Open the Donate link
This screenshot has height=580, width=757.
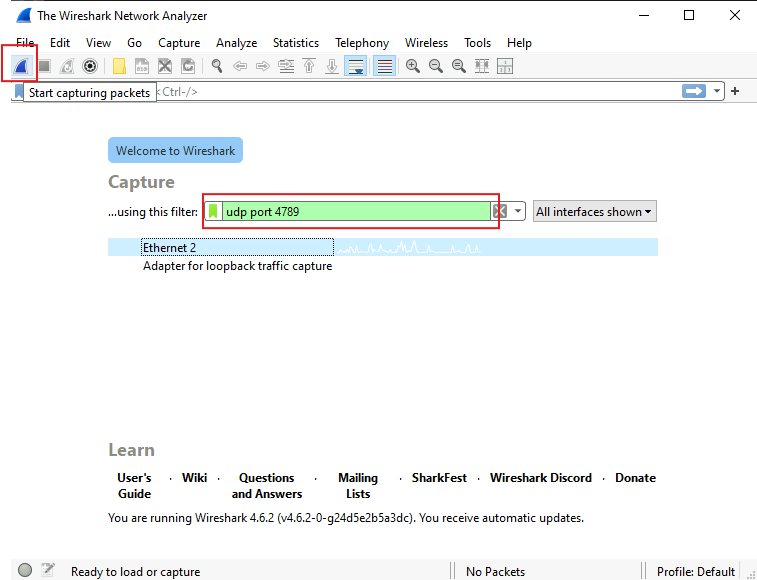(x=635, y=478)
